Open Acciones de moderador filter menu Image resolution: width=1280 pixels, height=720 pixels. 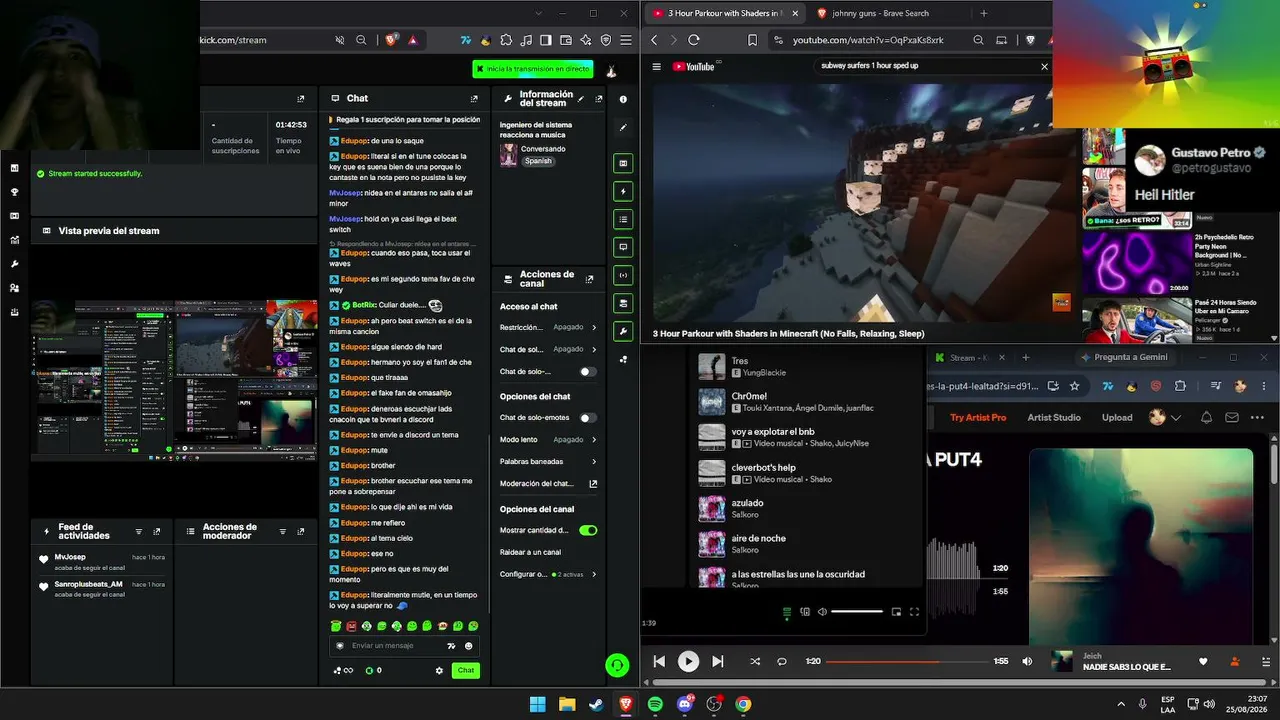pos(283,531)
